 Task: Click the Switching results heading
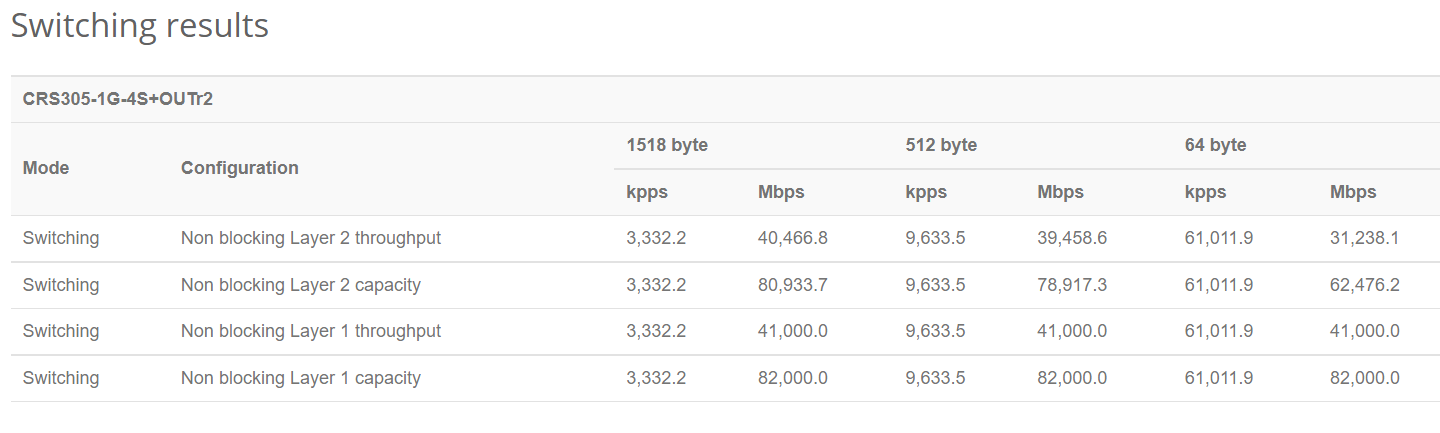pyautogui.click(x=140, y=26)
